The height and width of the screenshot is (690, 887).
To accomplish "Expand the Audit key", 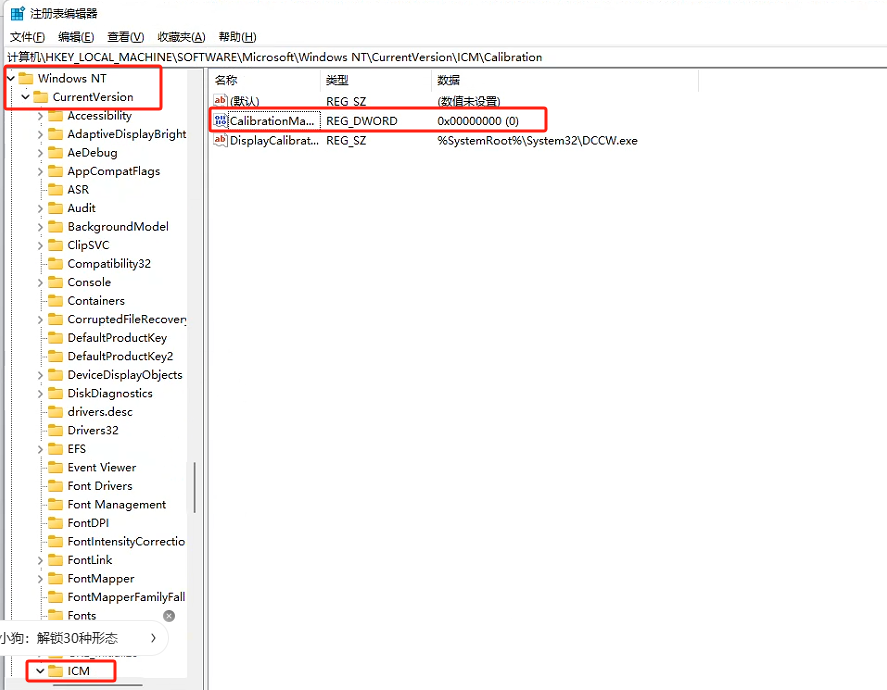I will (40, 209).
